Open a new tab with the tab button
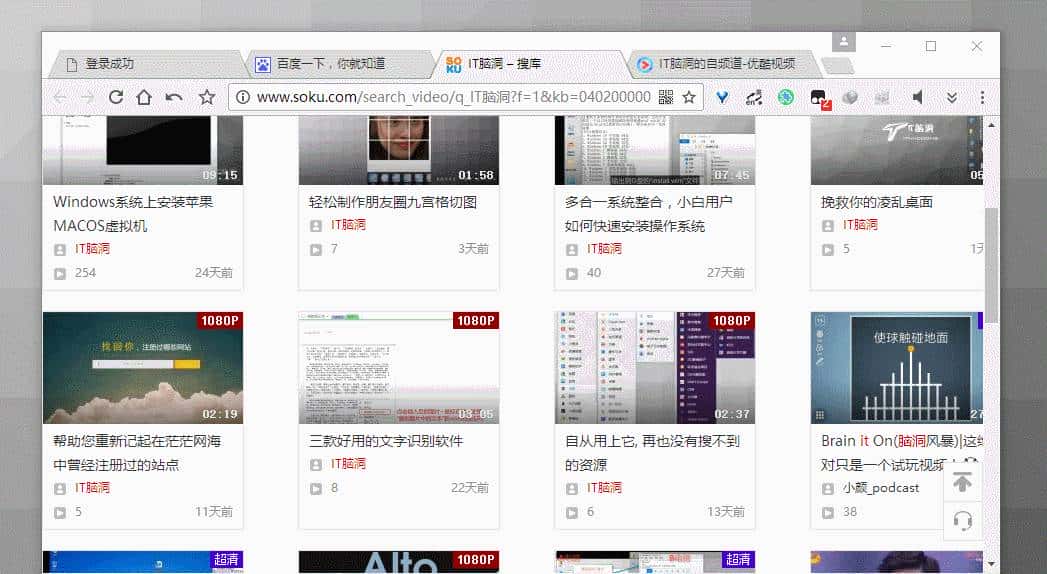Screen dimensions: 1047x574 pyautogui.click(x=837, y=65)
